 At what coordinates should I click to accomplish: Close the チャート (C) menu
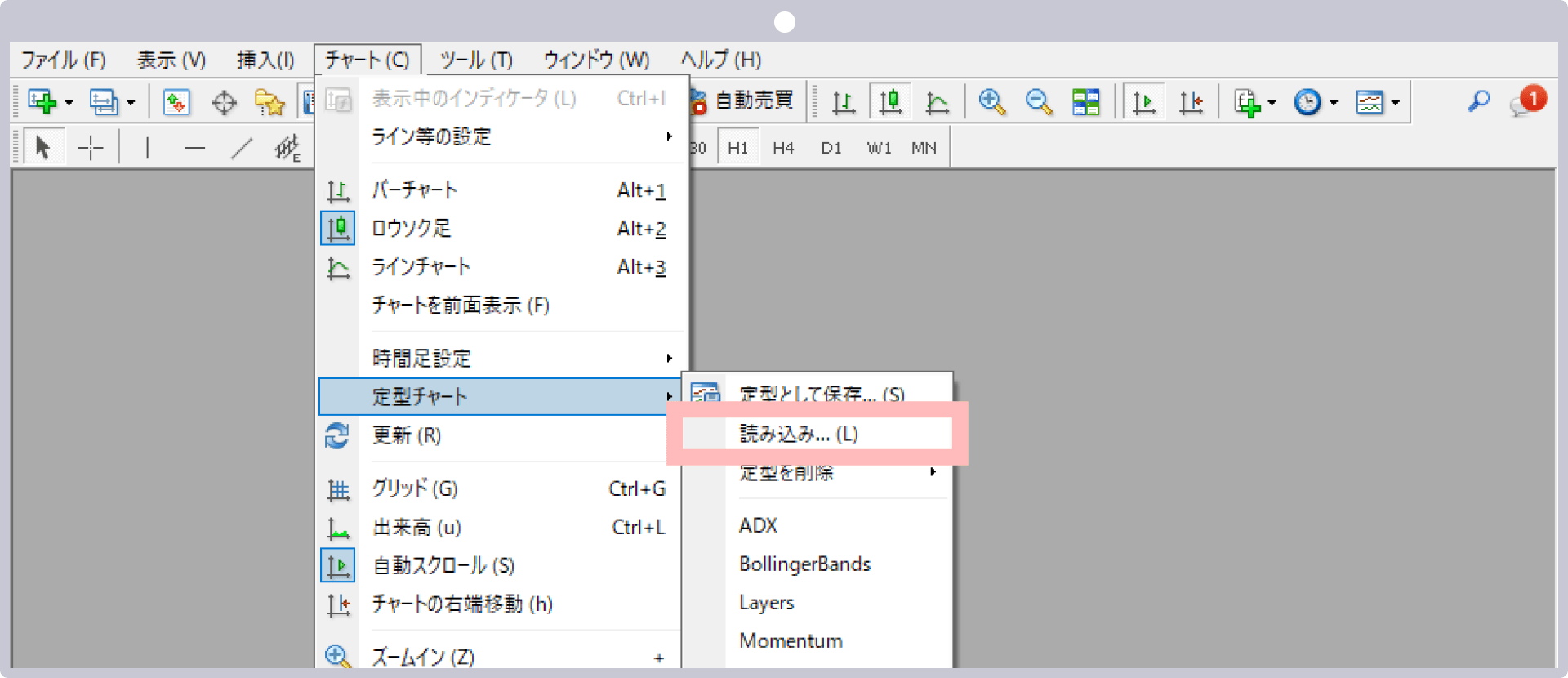coord(367,60)
